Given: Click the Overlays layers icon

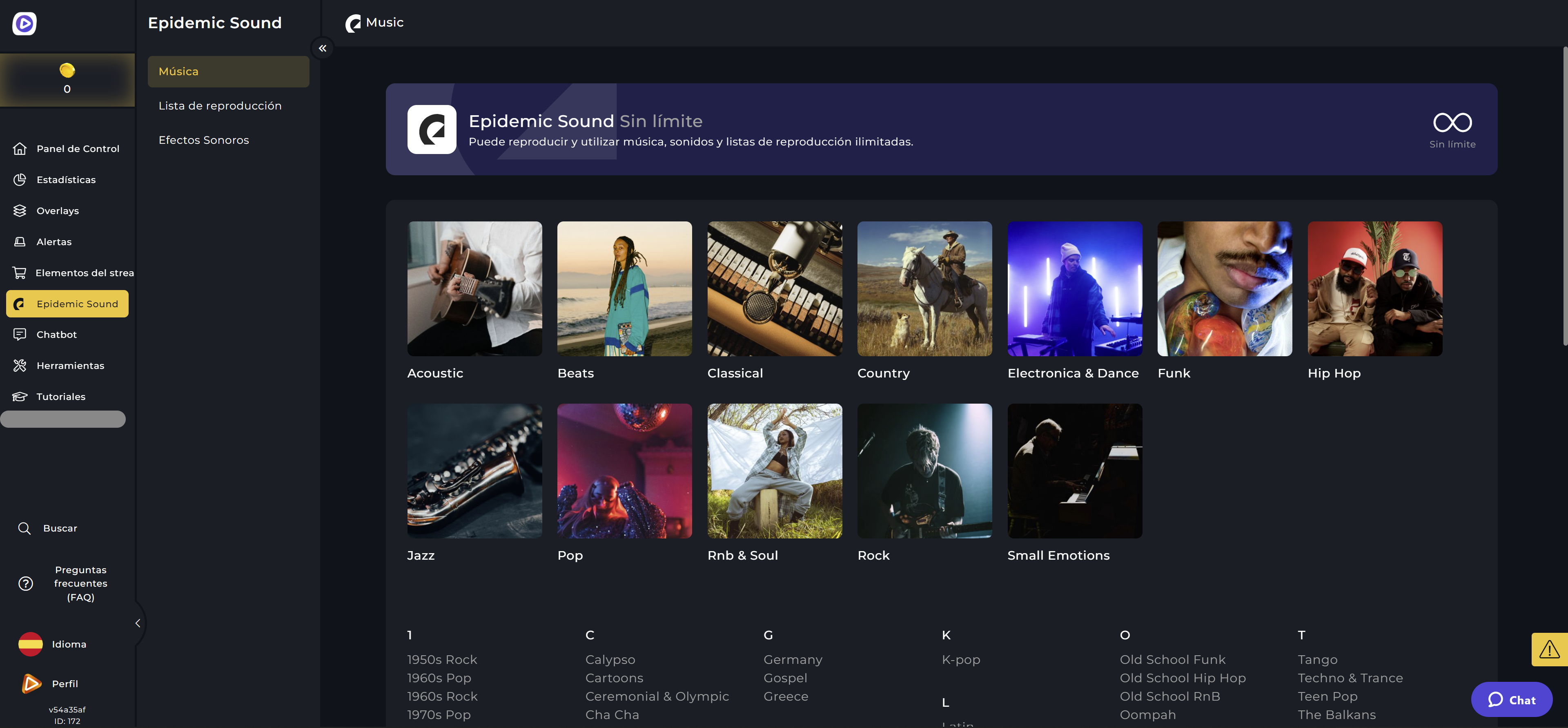Looking at the screenshot, I should 20,211.
